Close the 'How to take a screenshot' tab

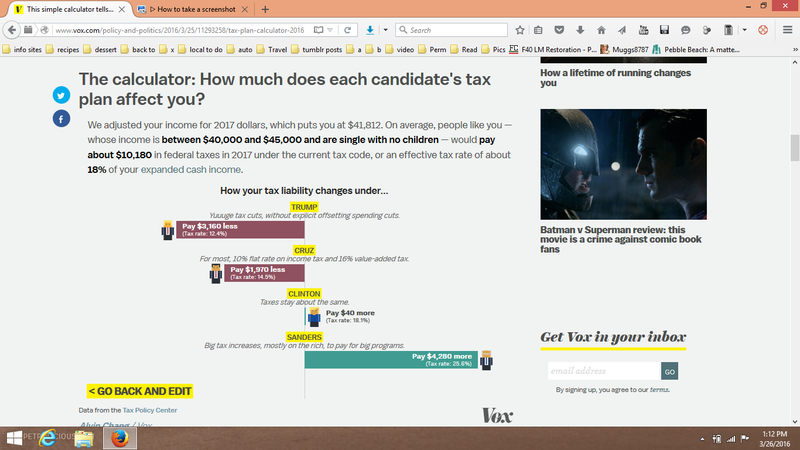245,9
